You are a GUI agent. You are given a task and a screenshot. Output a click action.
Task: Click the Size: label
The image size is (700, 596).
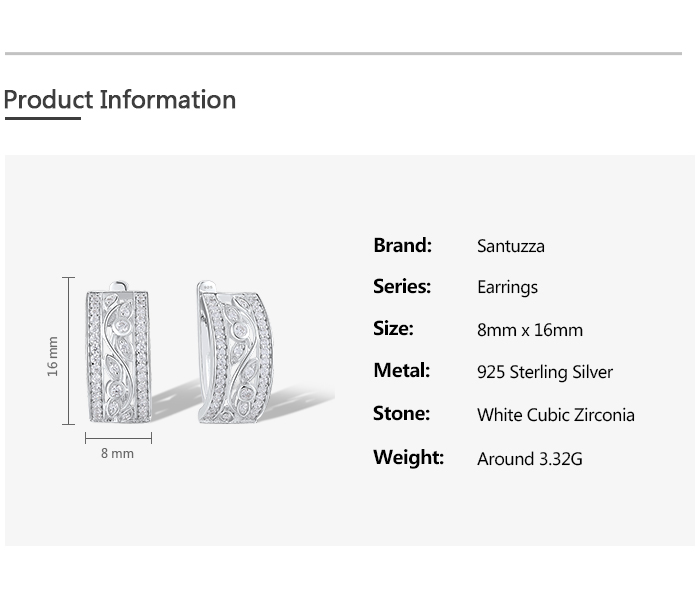pos(393,329)
